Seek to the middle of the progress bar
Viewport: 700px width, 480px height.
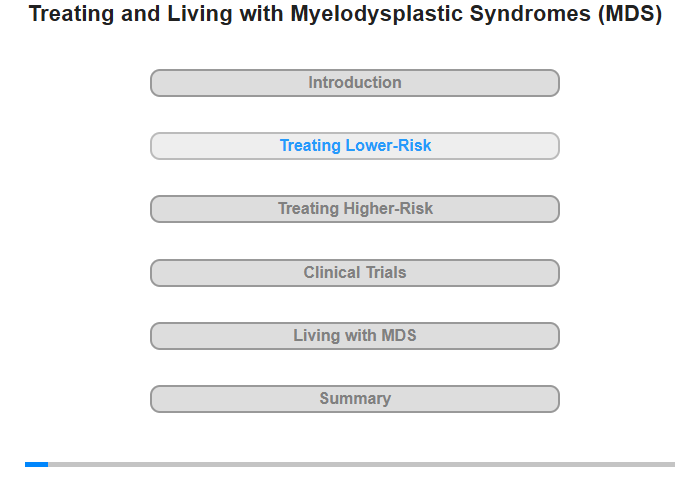coord(350,464)
